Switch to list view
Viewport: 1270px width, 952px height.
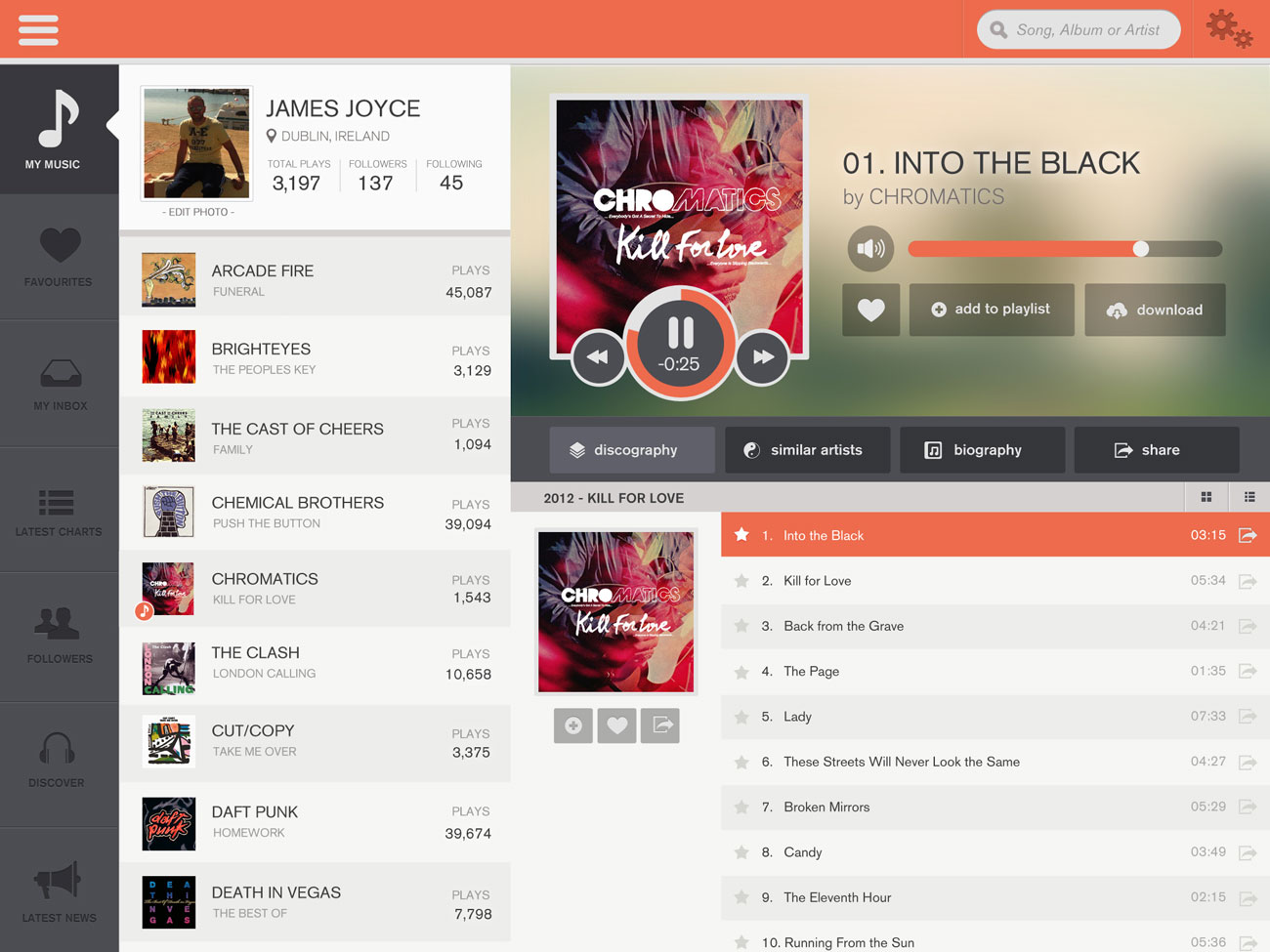(x=1249, y=498)
